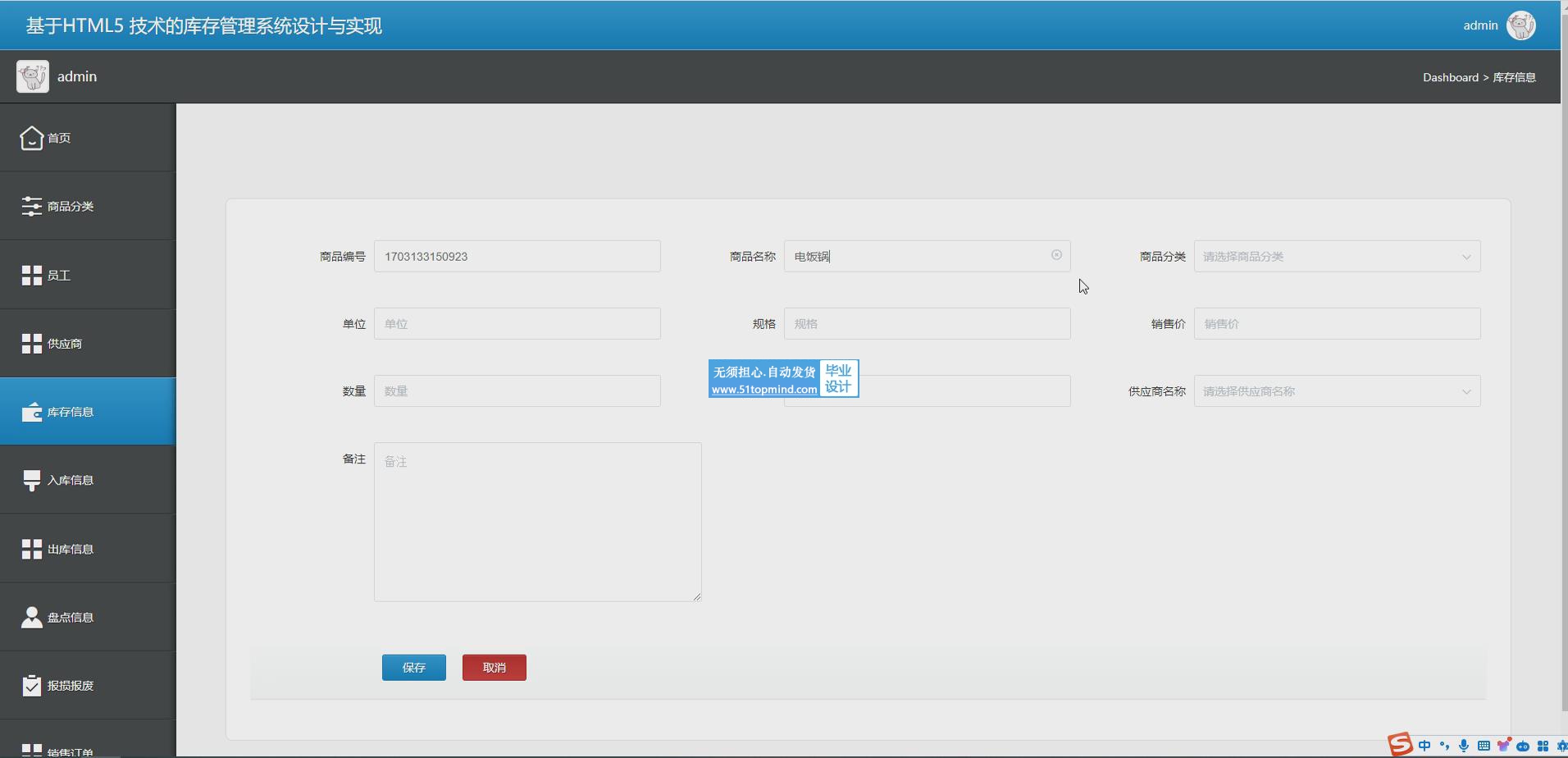Click the clipboard-check icon for 报损报废
Viewport: 1568px width, 758px height.
coord(31,685)
